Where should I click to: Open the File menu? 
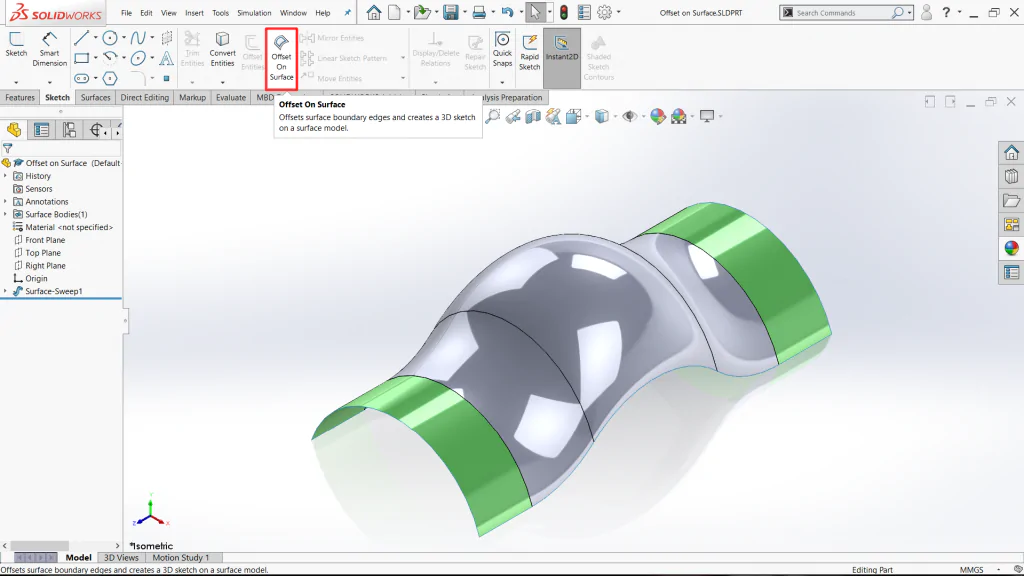tap(126, 12)
